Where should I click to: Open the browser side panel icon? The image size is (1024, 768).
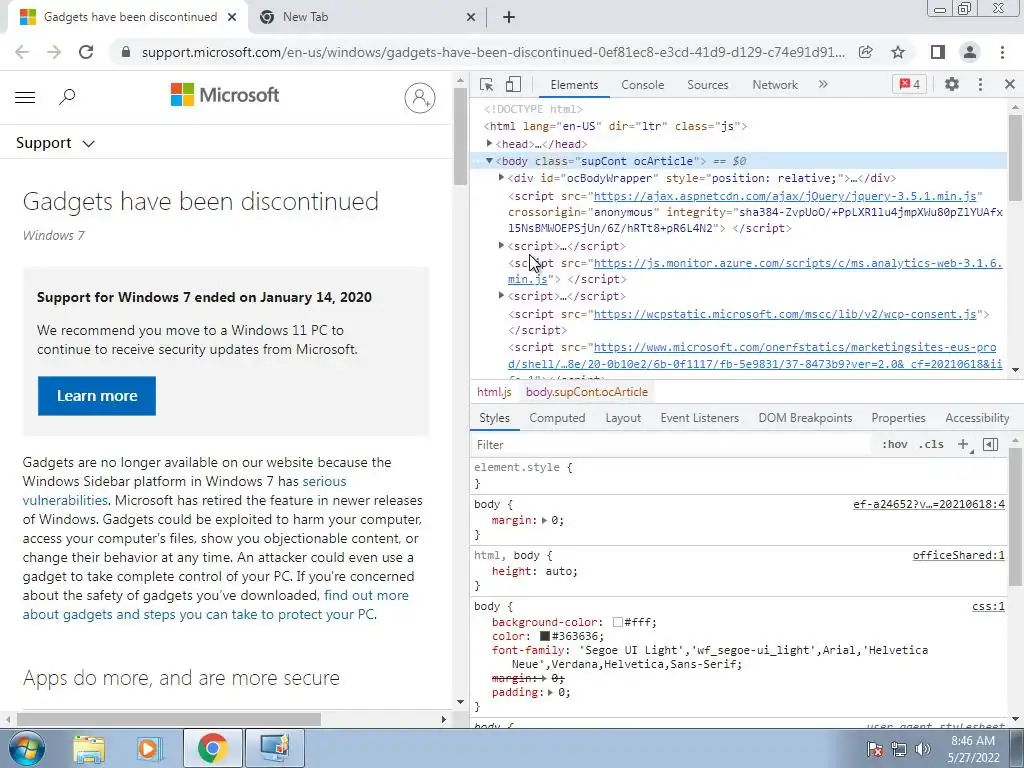[x=938, y=52]
